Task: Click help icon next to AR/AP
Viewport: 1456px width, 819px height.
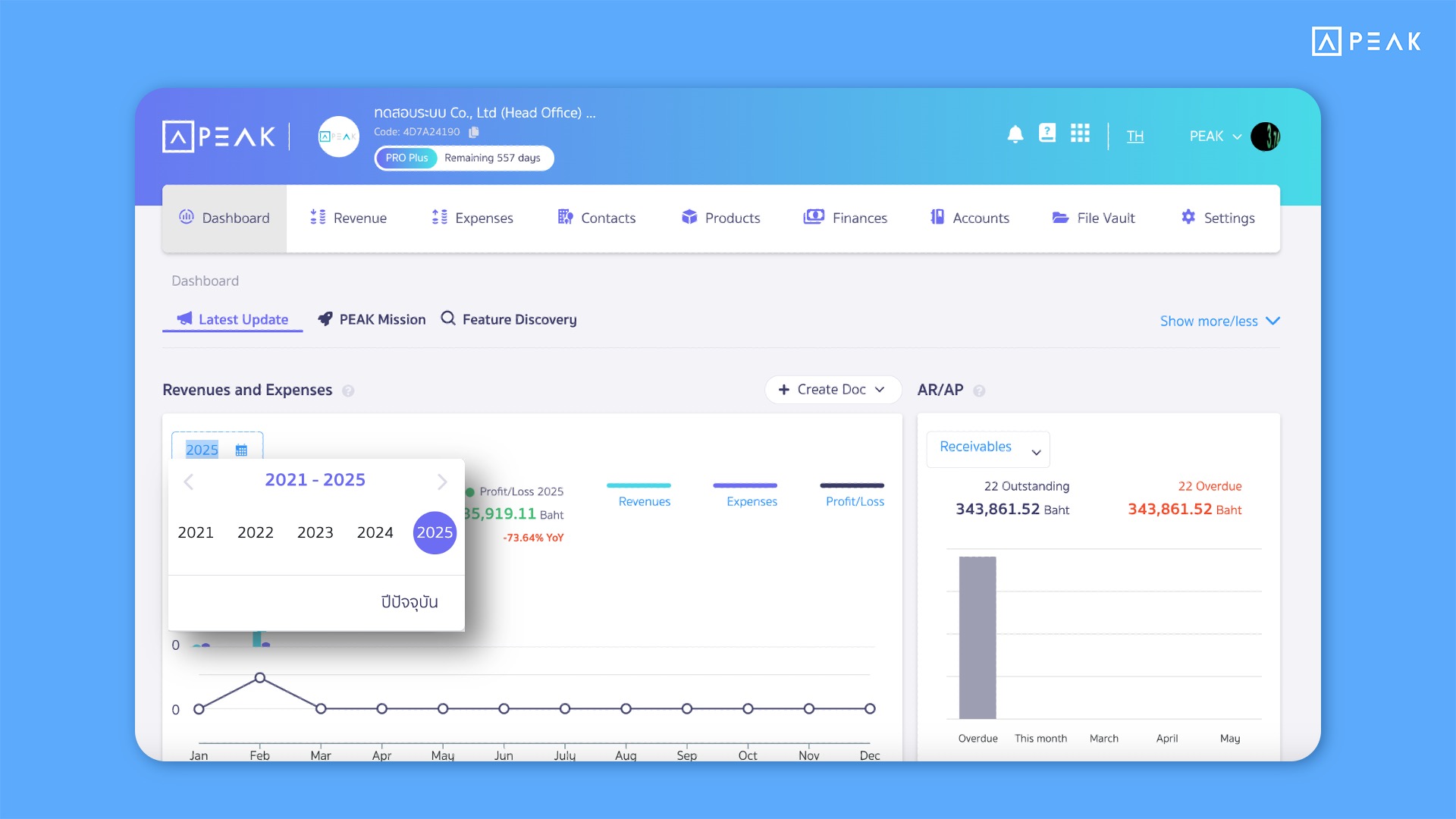Action: 979,391
